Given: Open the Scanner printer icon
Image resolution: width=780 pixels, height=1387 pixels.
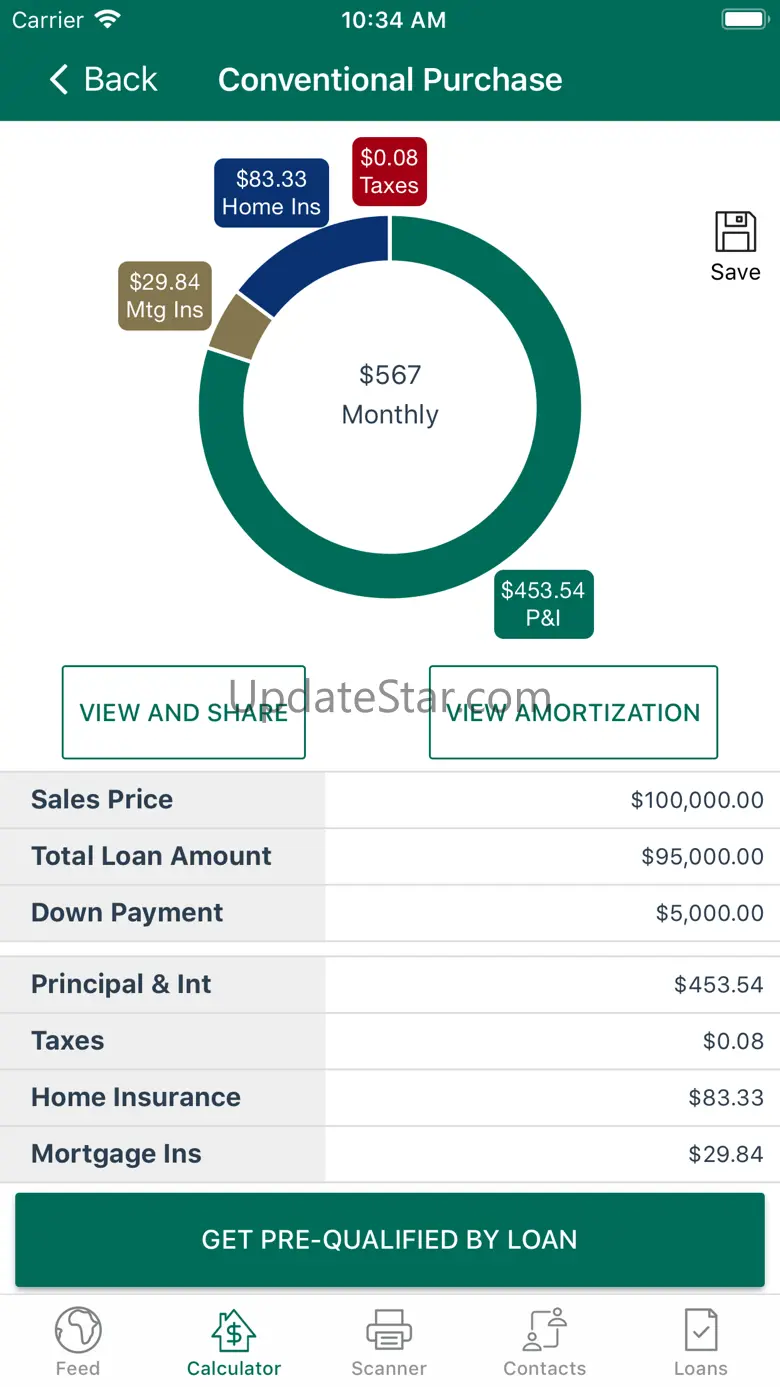Looking at the screenshot, I should pos(389,1331).
